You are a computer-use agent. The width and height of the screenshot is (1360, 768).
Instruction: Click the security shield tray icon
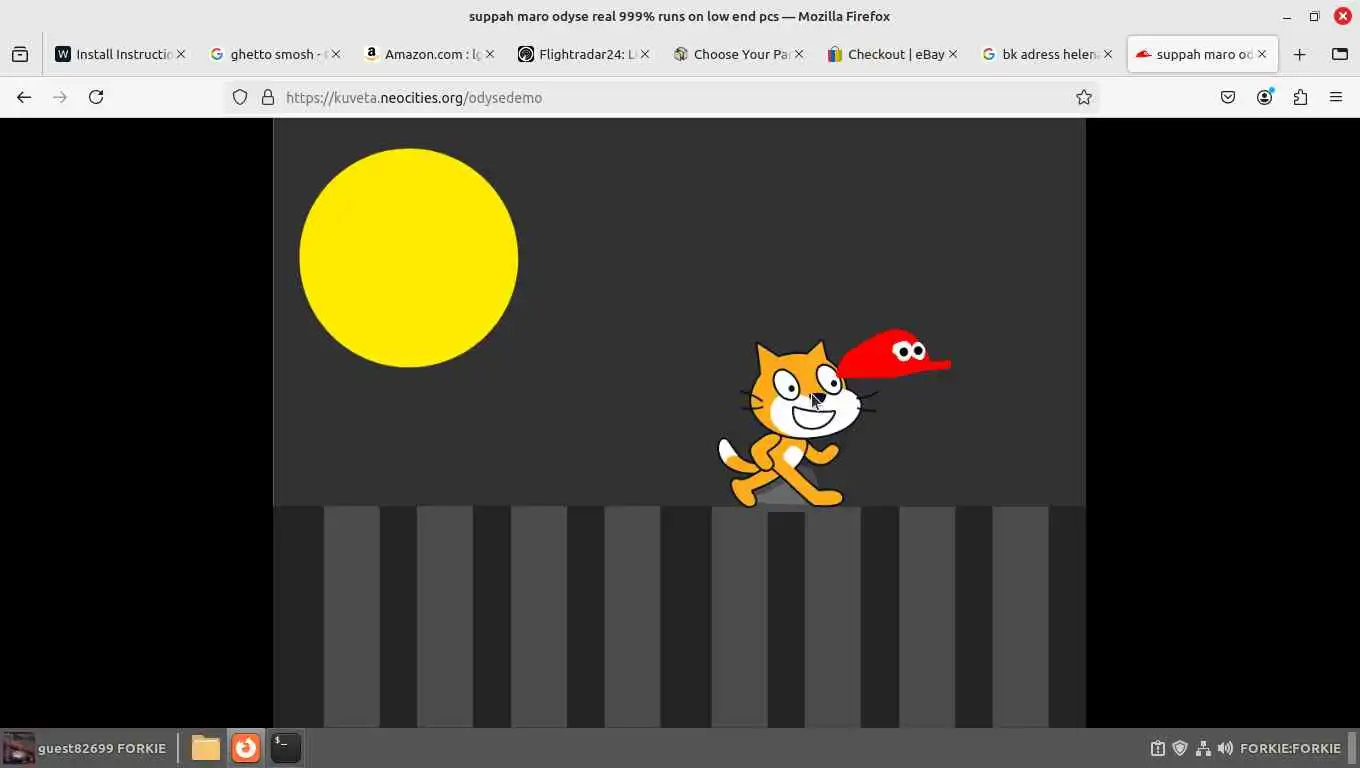[x=1180, y=748]
